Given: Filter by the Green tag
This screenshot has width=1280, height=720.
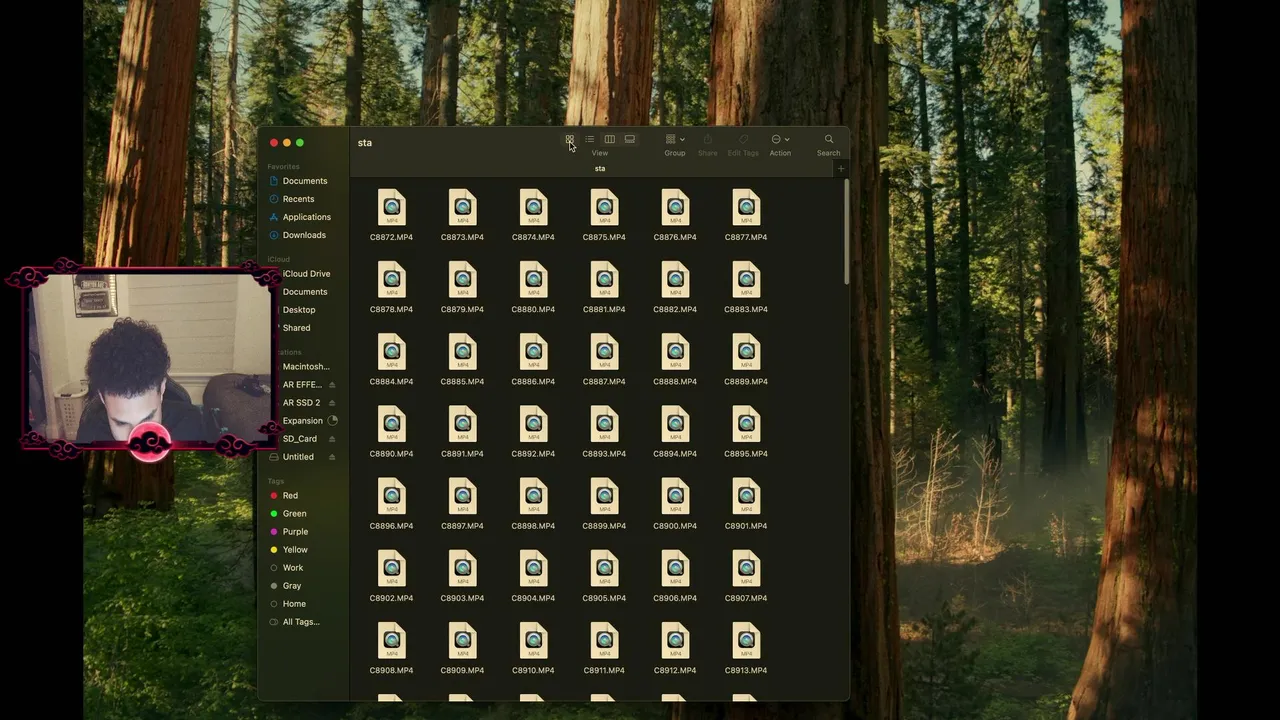Looking at the screenshot, I should [294, 514].
